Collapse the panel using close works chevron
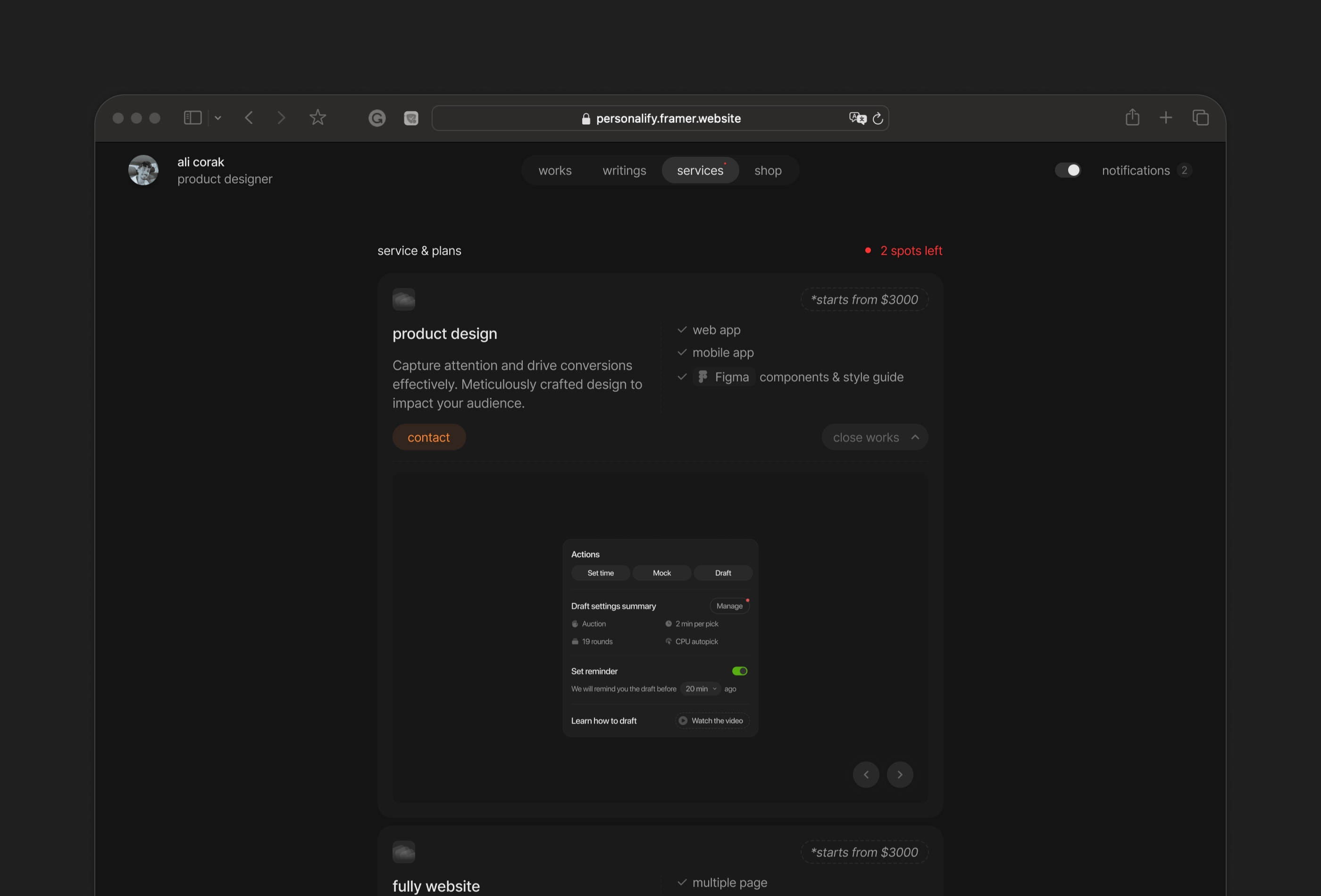This screenshot has height=896, width=1321. [915, 437]
